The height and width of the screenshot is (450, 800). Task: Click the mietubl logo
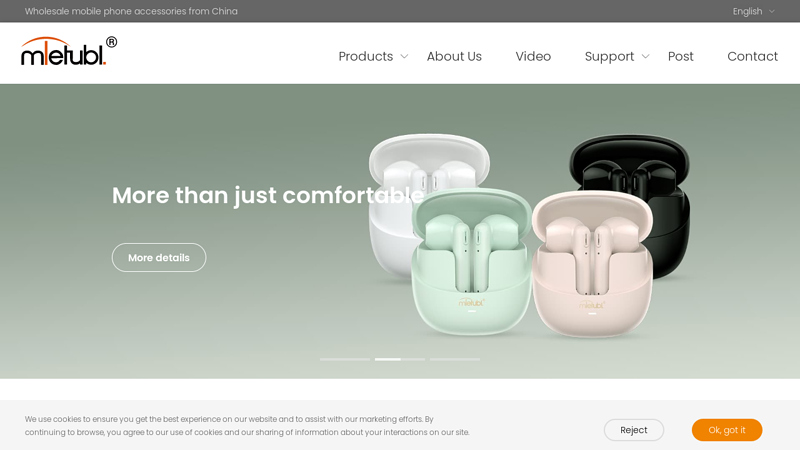[69, 51]
